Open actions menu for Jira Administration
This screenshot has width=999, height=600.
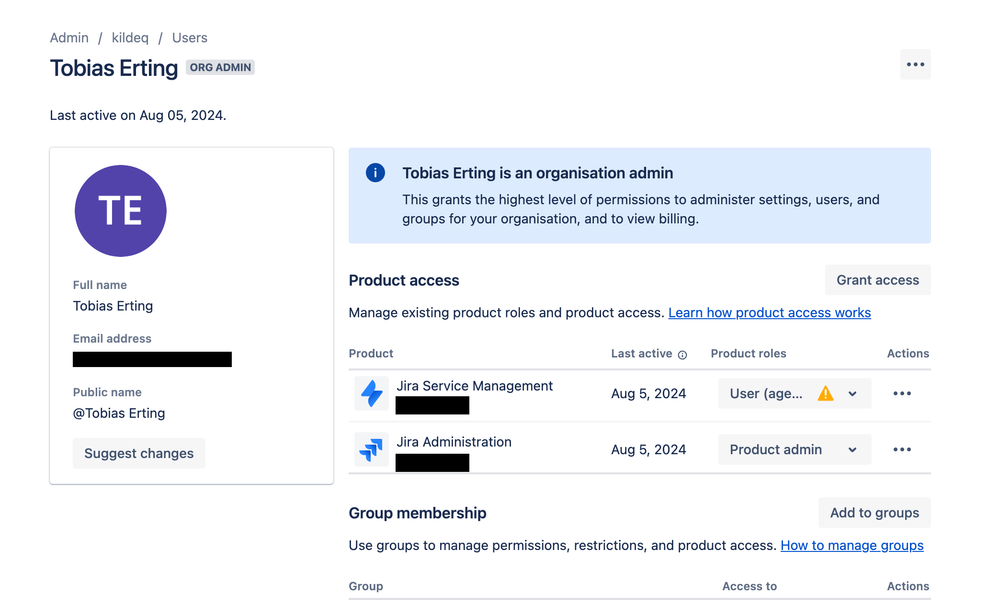pos(902,450)
